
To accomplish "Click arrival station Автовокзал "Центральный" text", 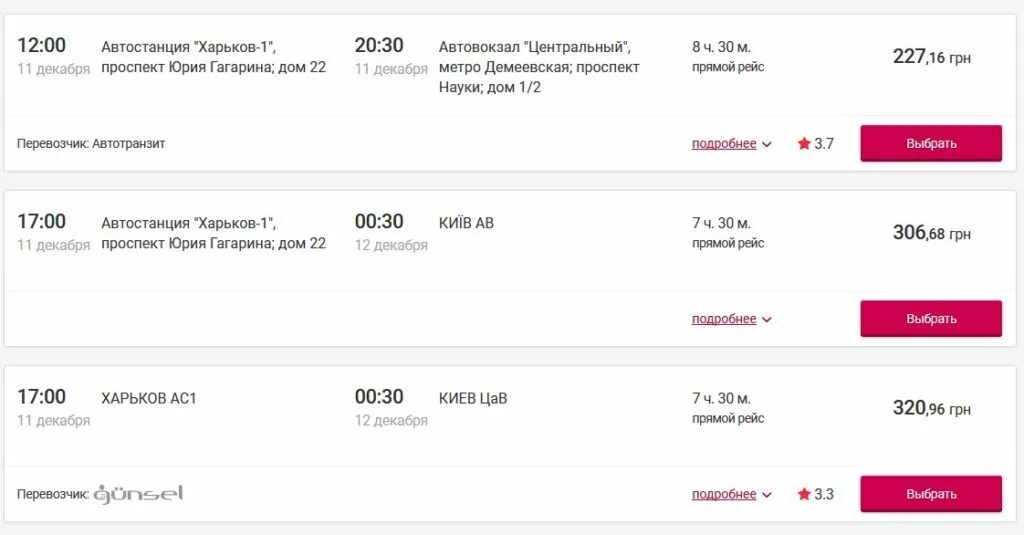I will pos(535,47).
